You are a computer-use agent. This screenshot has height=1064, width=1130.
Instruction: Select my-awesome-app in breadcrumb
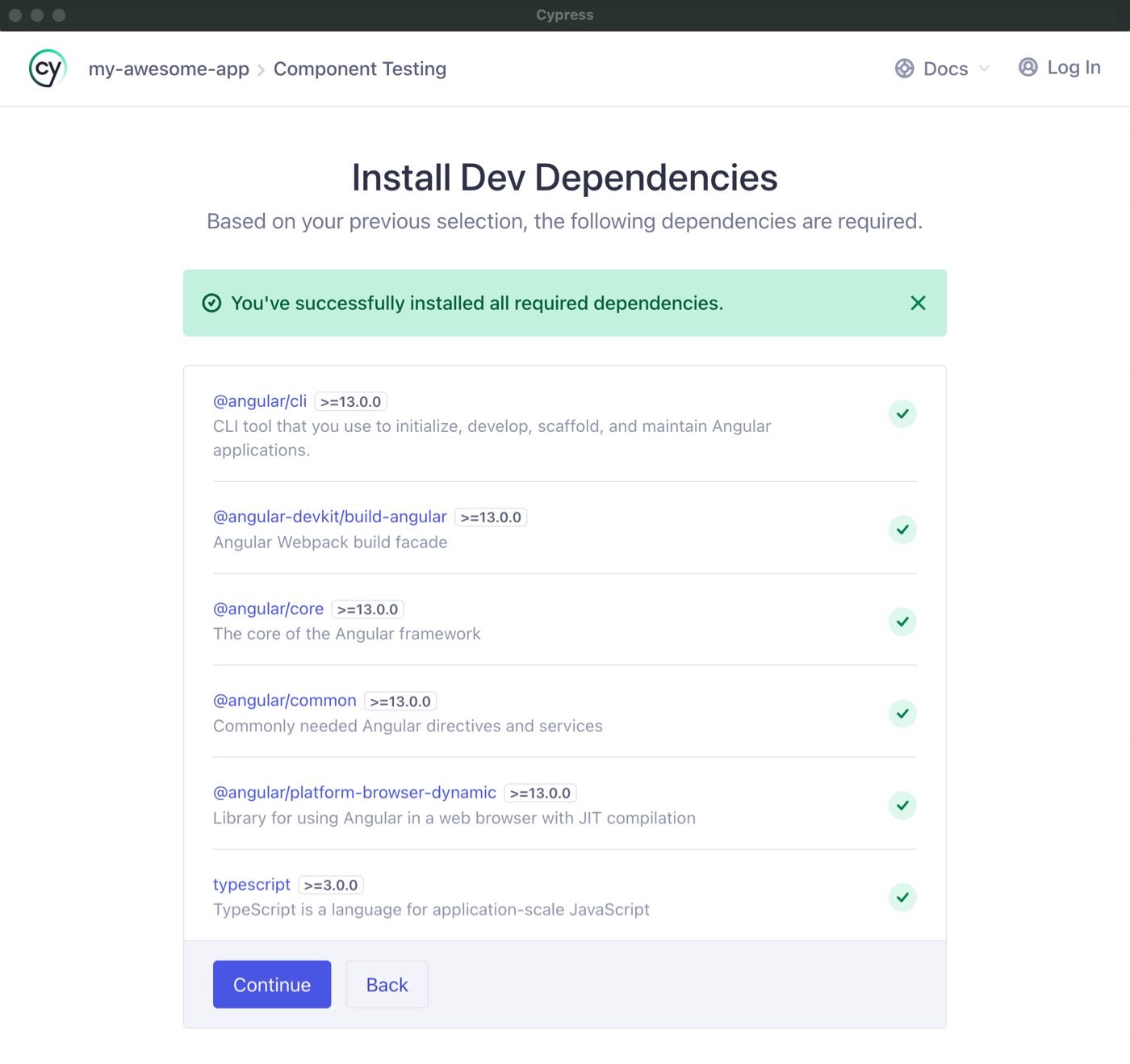169,69
